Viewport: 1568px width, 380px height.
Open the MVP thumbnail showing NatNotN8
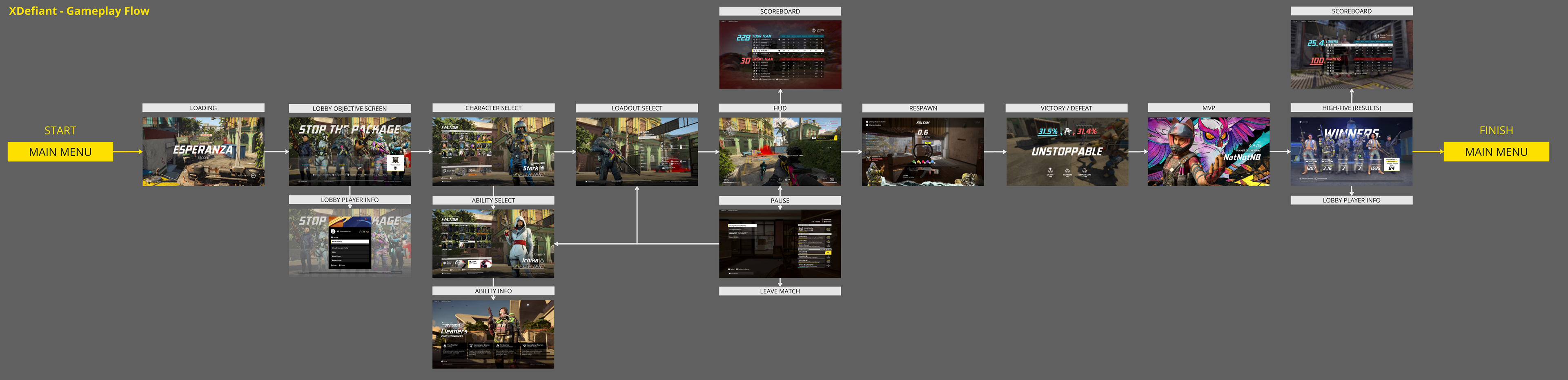click(1209, 151)
